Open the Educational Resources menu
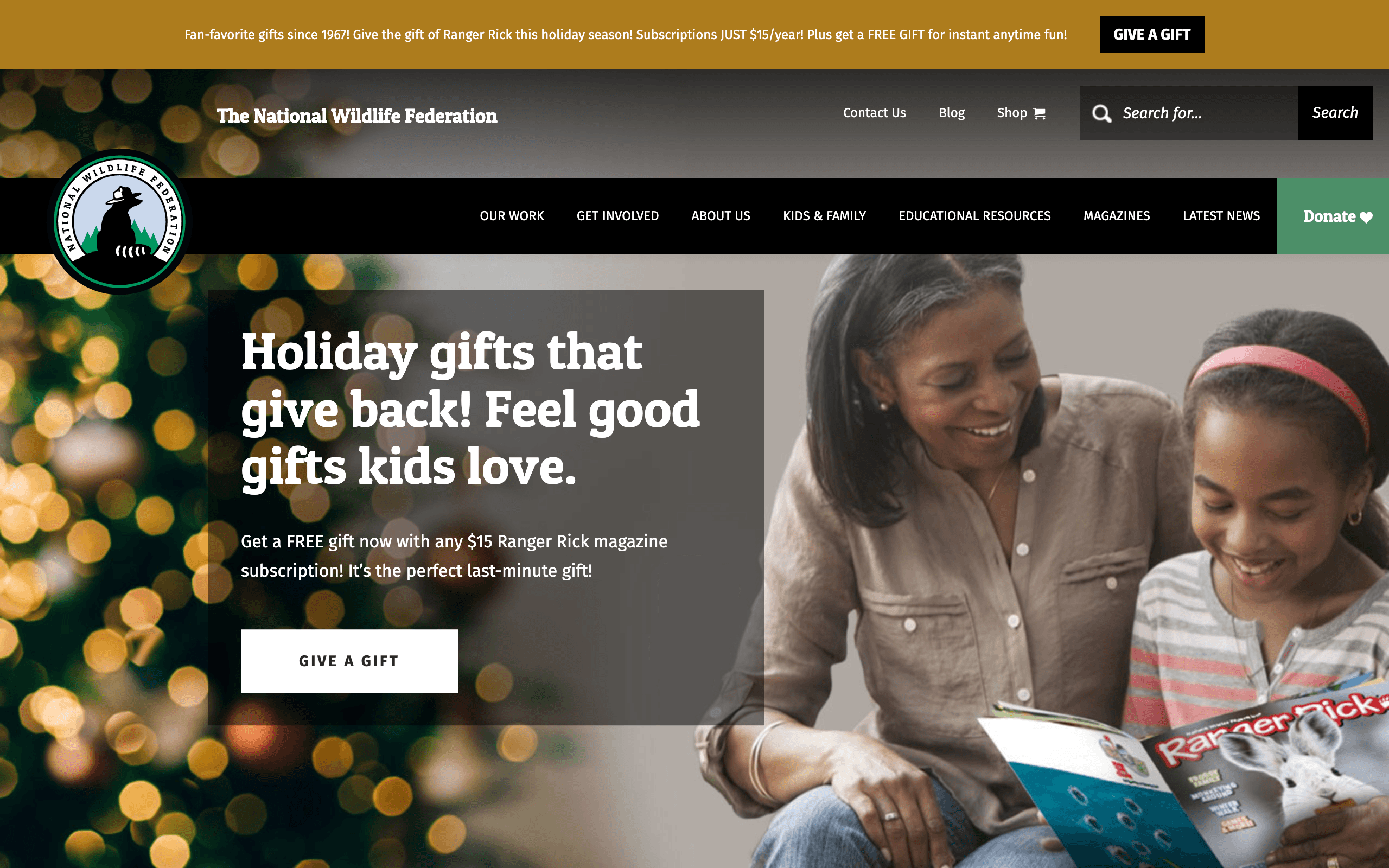This screenshot has width=1389, height=868. (x=974, y=216)
